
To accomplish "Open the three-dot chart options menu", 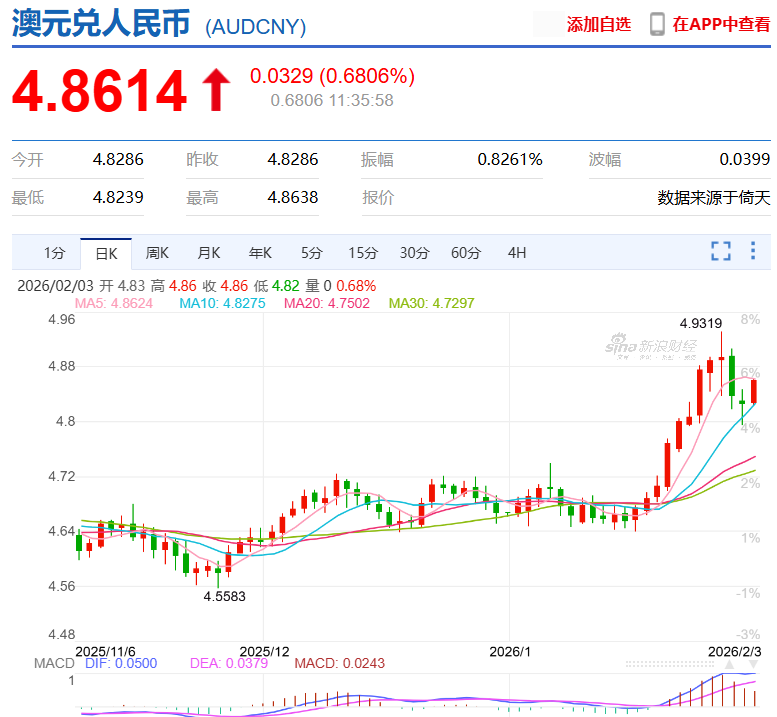I will pos(753,251).
